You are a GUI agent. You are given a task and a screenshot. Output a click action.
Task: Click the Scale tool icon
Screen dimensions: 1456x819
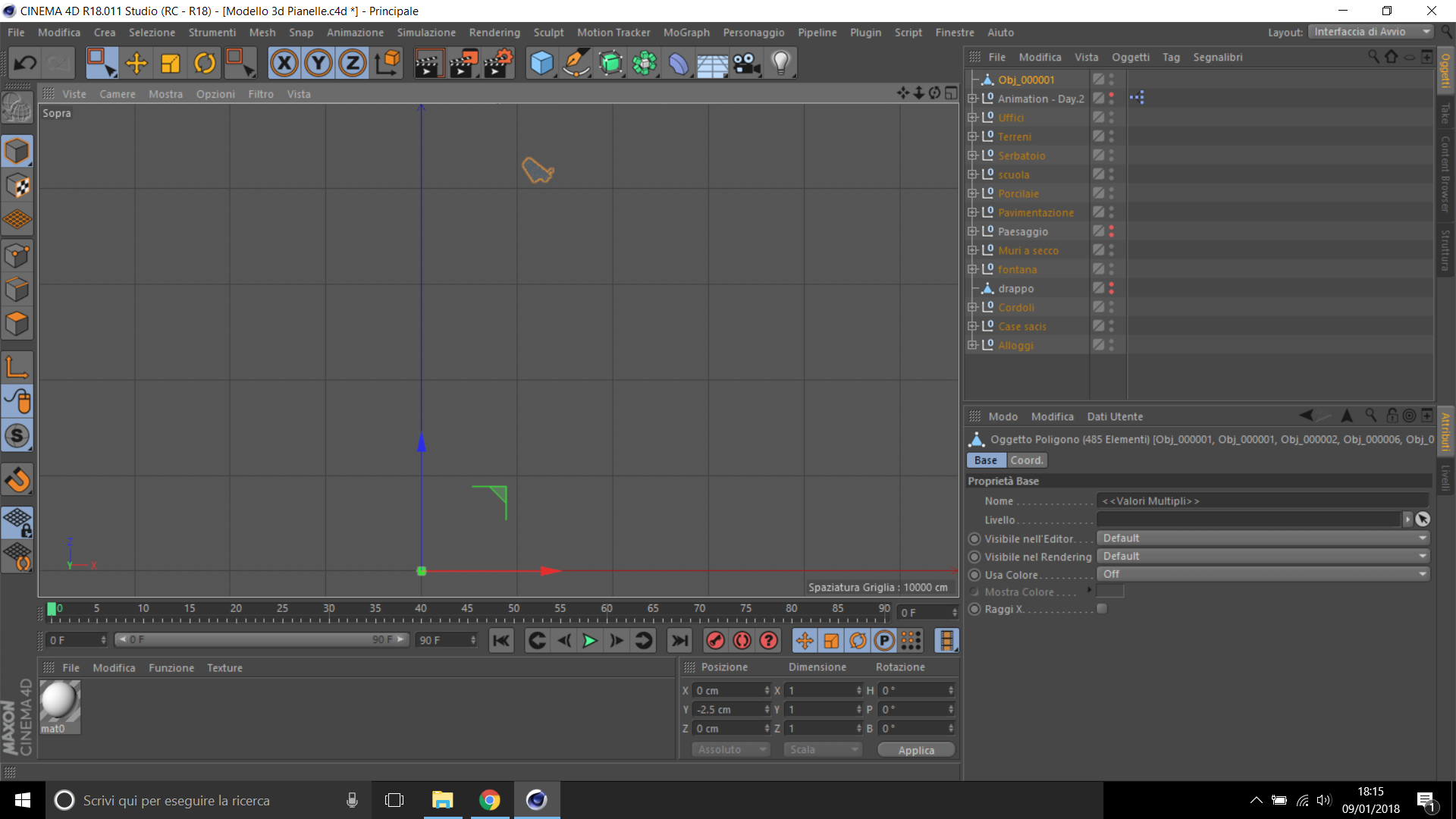tap(171, 64)
